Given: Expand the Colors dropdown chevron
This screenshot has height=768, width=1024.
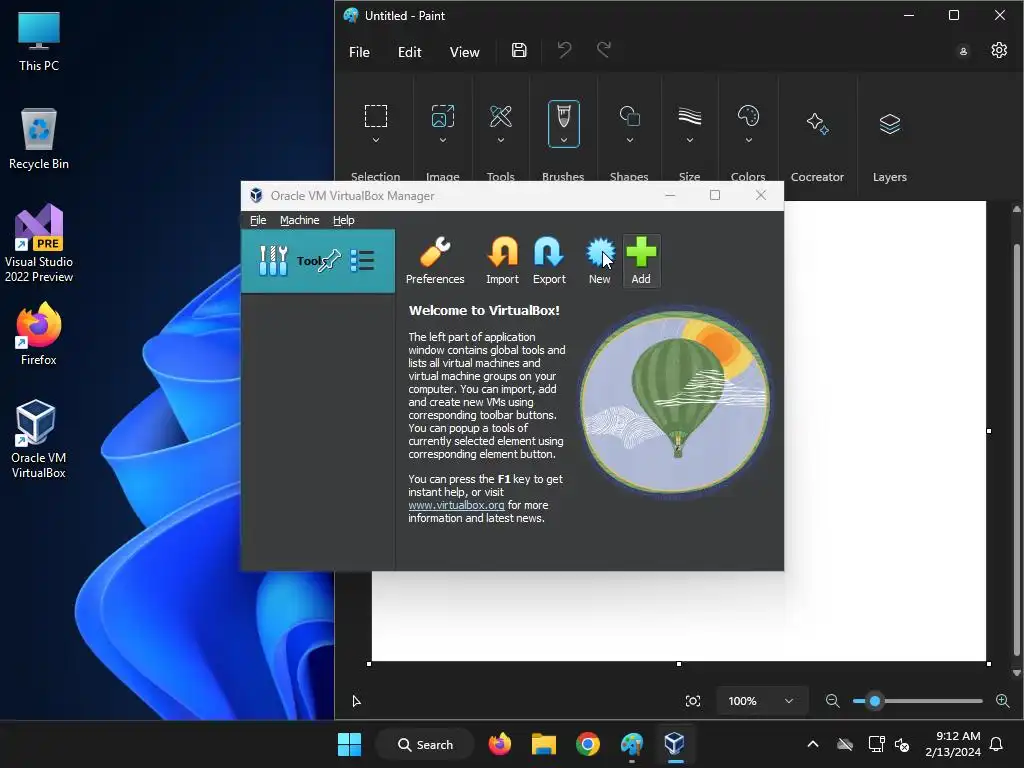Looking at the screenshot, I should coord(748,140).
